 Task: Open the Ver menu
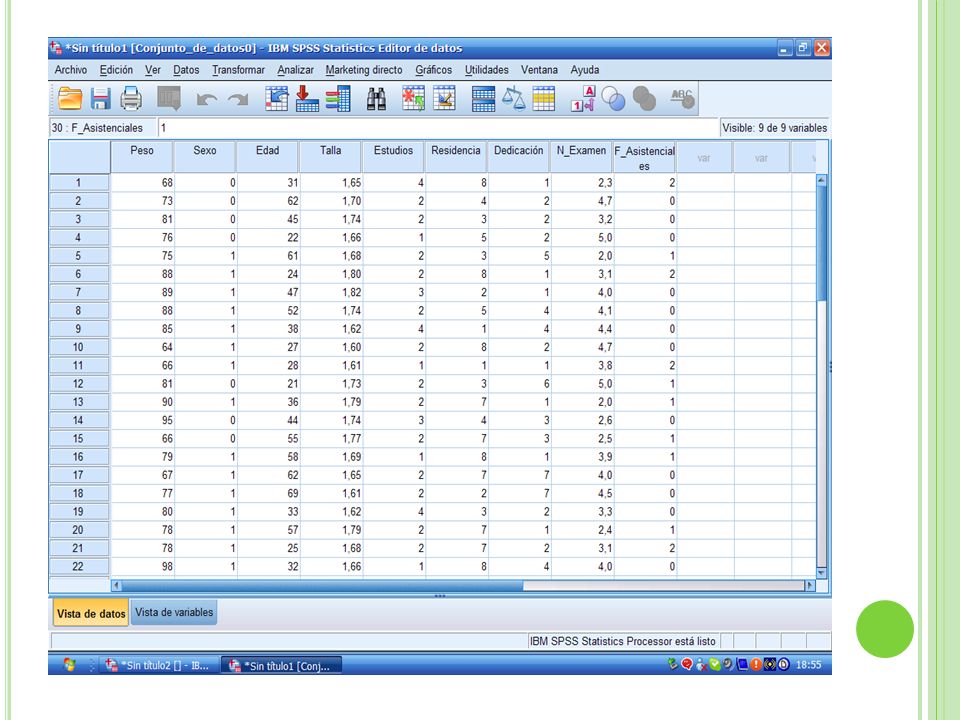152,70
